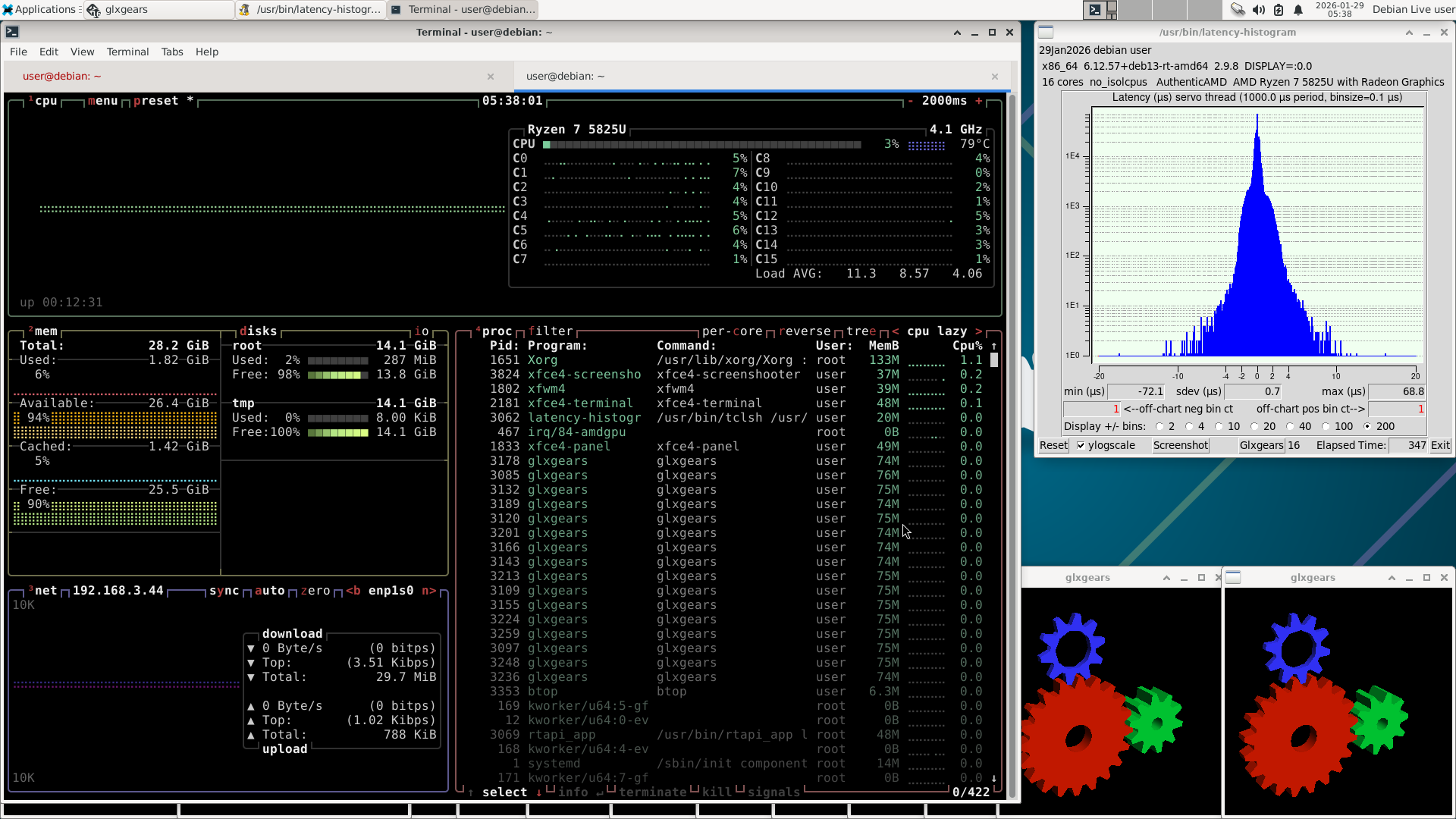The image size is (1456, 819).
Task: Open the btop preset selector
Action: click(x=156, y=101)
